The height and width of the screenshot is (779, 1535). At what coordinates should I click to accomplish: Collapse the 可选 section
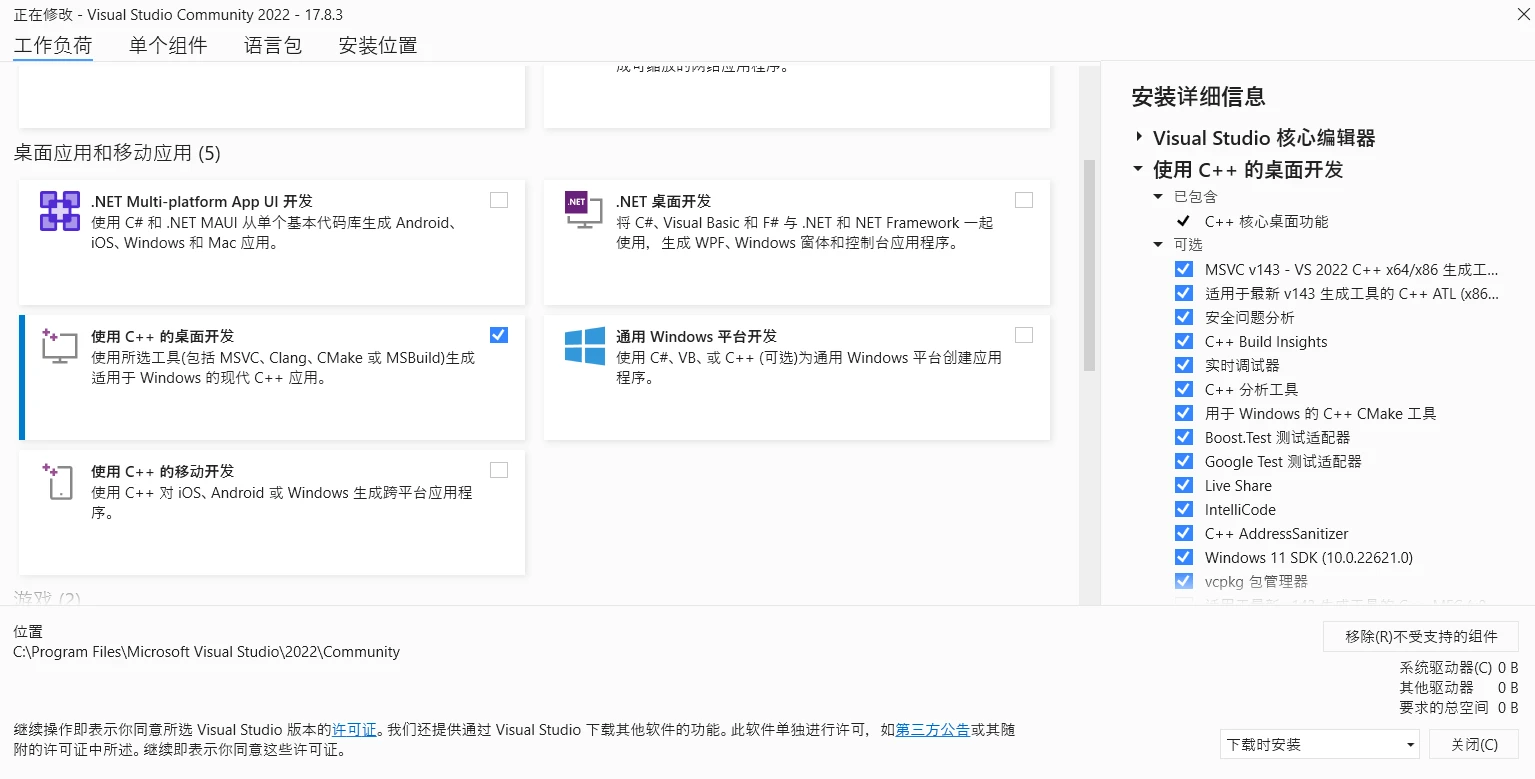tap(1158, 245)
